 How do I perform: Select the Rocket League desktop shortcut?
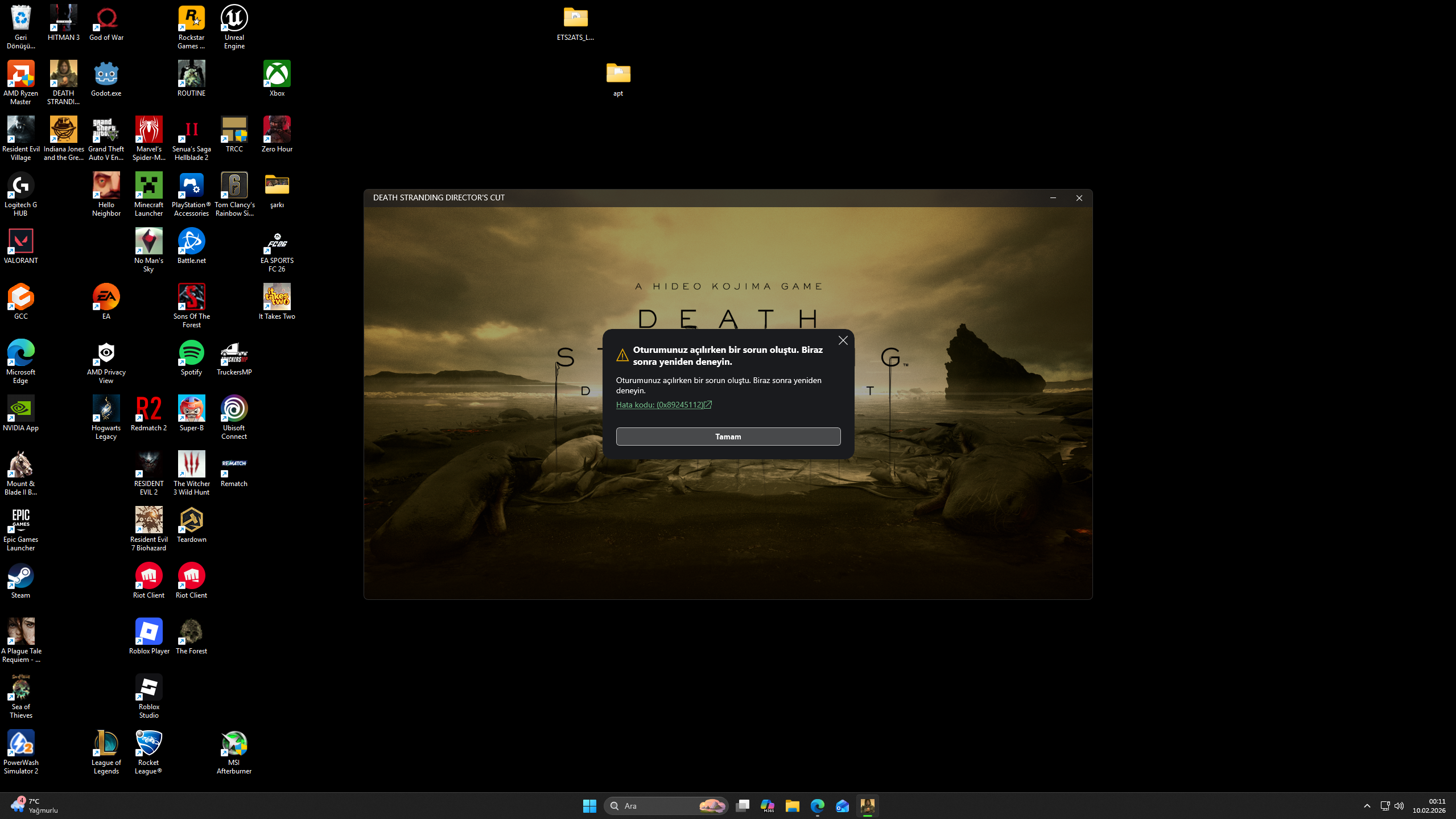coord(149,752)
